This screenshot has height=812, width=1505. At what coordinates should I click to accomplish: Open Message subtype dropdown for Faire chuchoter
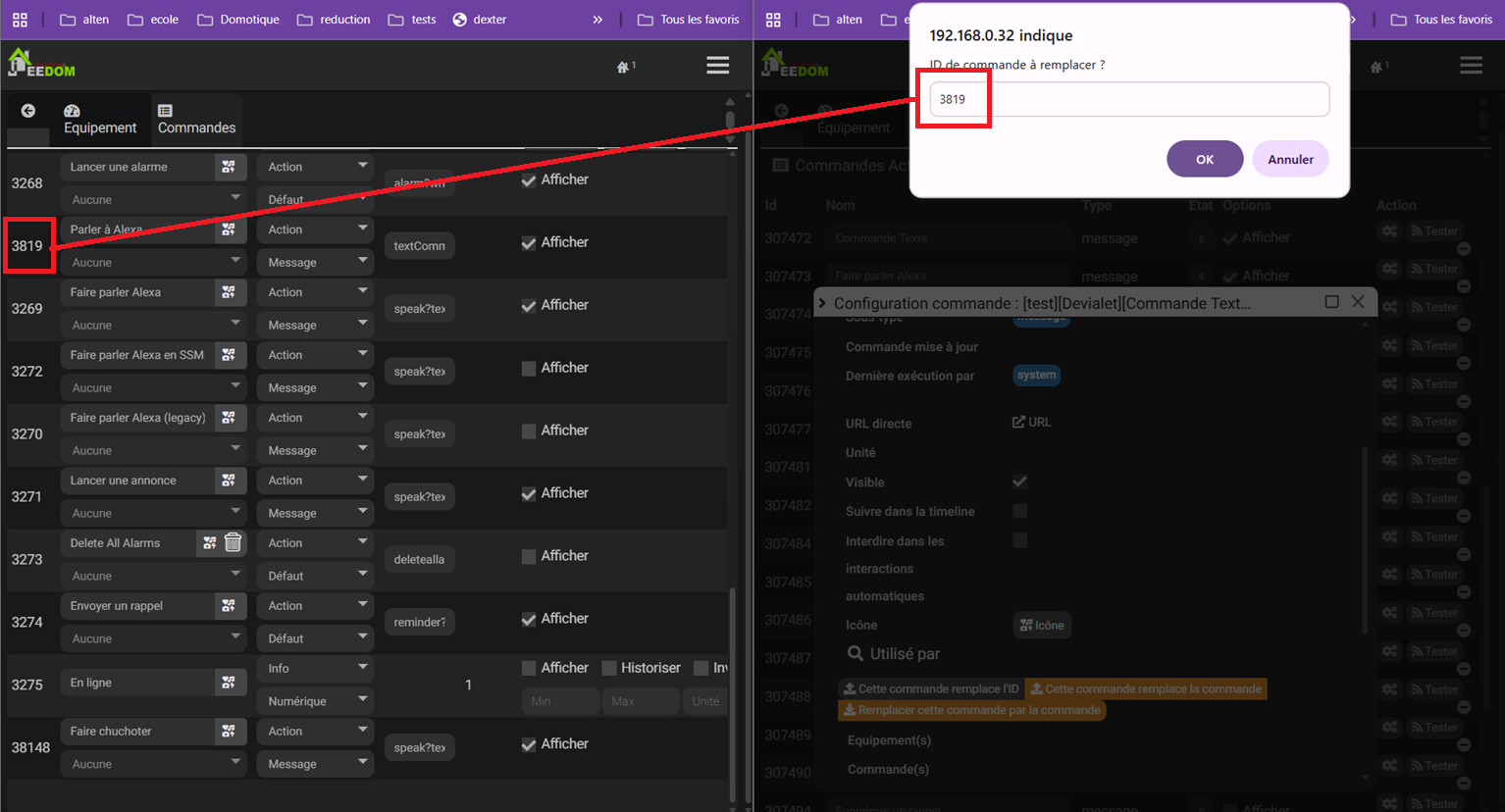tap(315, 764)
